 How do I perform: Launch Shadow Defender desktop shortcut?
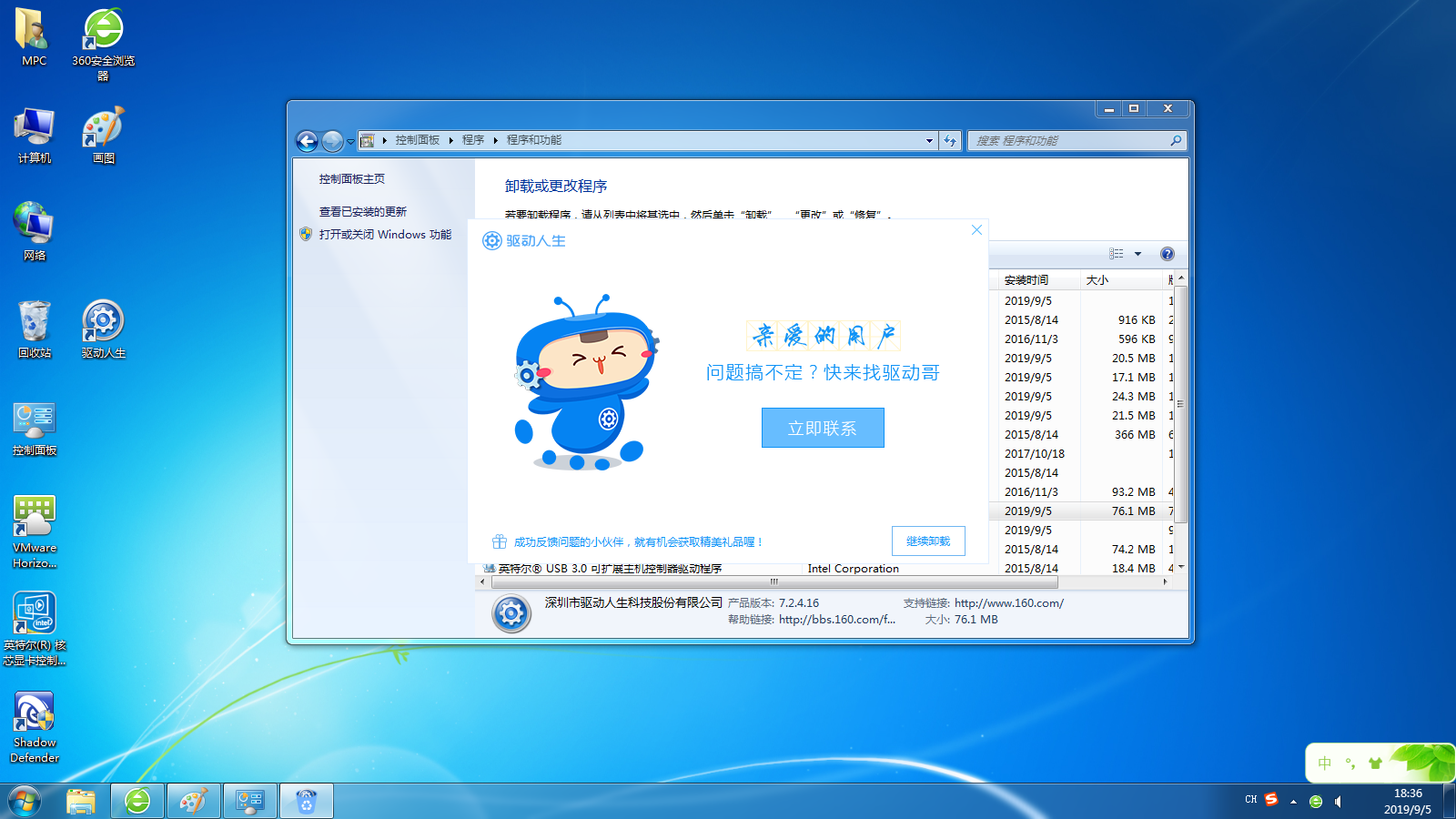pyautogui.click(x=34, y=727)
